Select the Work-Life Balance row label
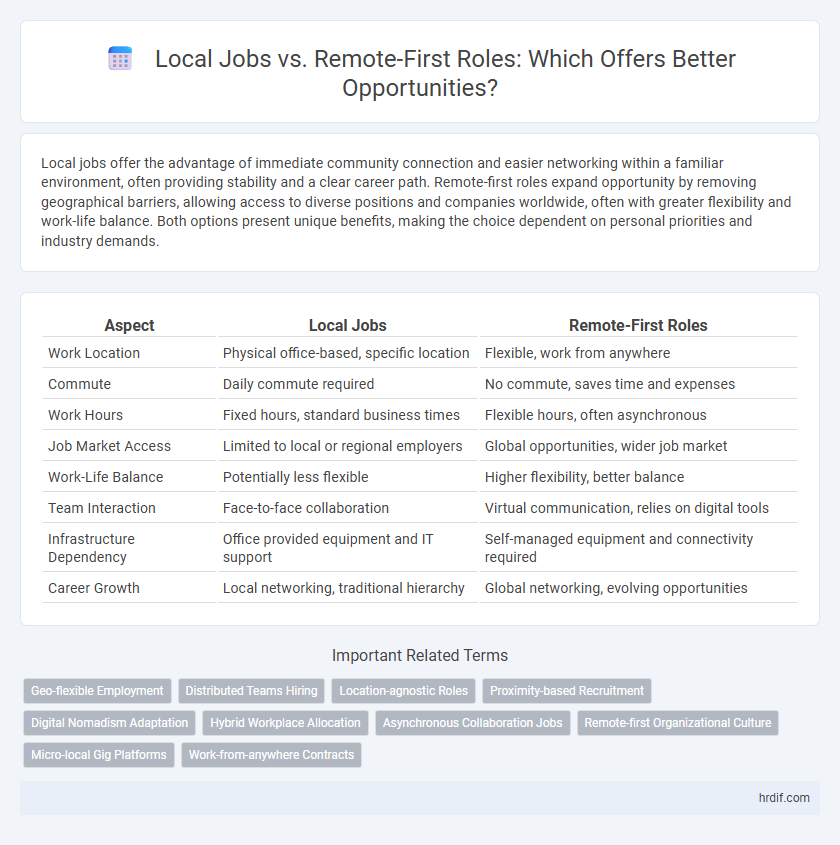Viewport: 840px width, 845px height. pyautogui.click(x=106, y=477)
